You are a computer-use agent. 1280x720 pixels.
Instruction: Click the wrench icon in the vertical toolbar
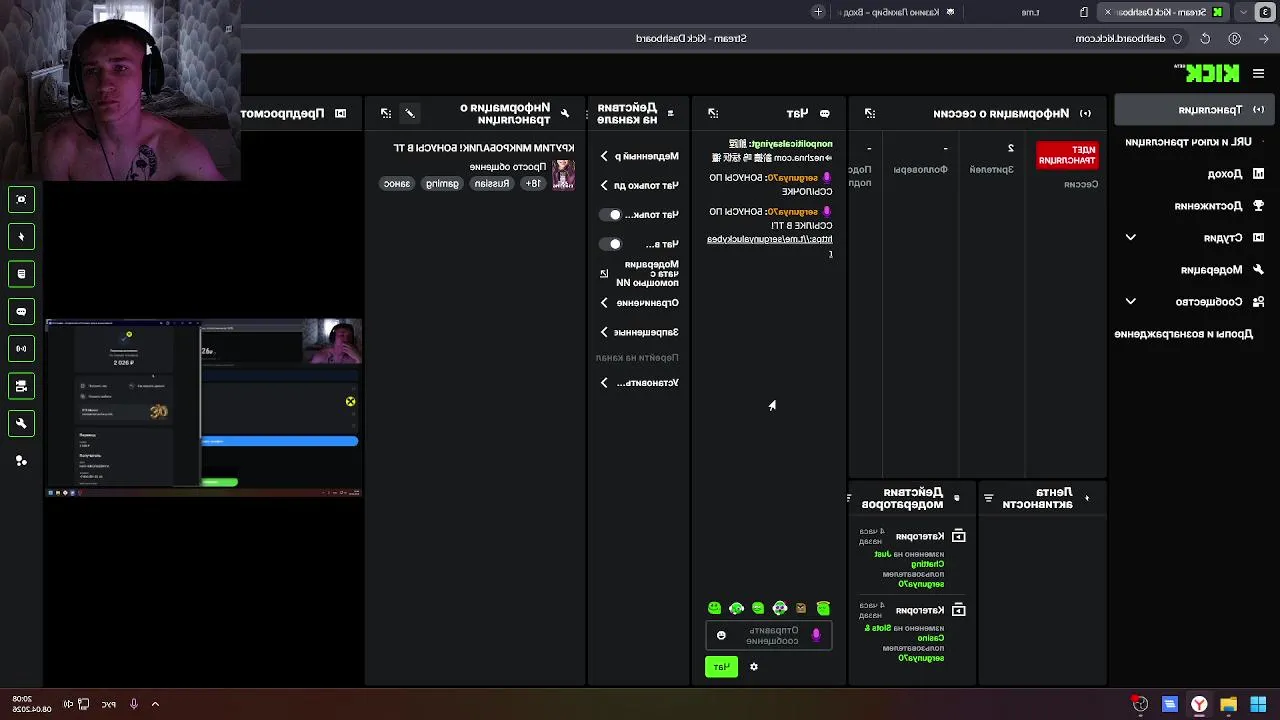pos(21,423)
